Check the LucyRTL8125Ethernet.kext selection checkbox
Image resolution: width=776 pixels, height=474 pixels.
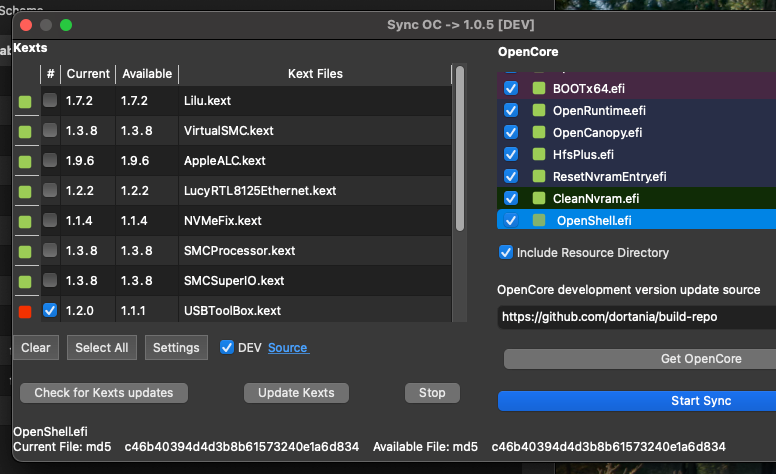(x=50, y=190)
